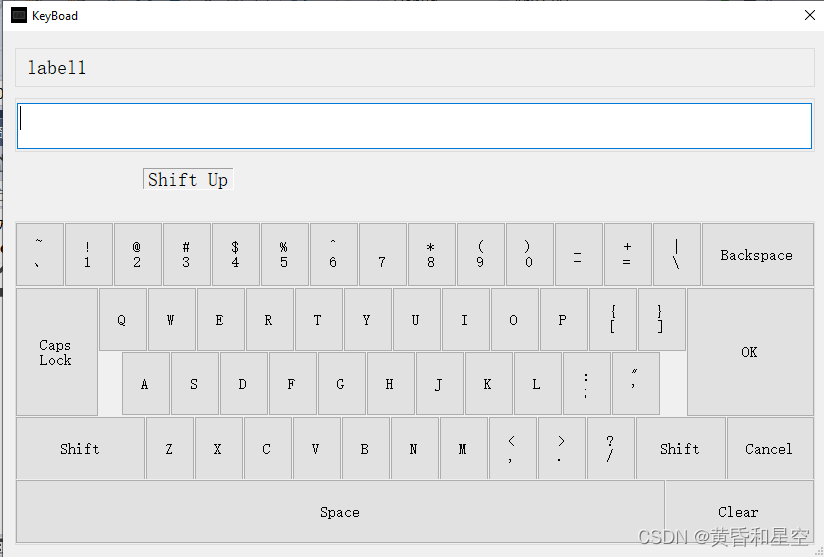Image resolution: width=824 pixels, height=557 pixels.
Task: Tap the less-than comma key
Action: (512, 448)
